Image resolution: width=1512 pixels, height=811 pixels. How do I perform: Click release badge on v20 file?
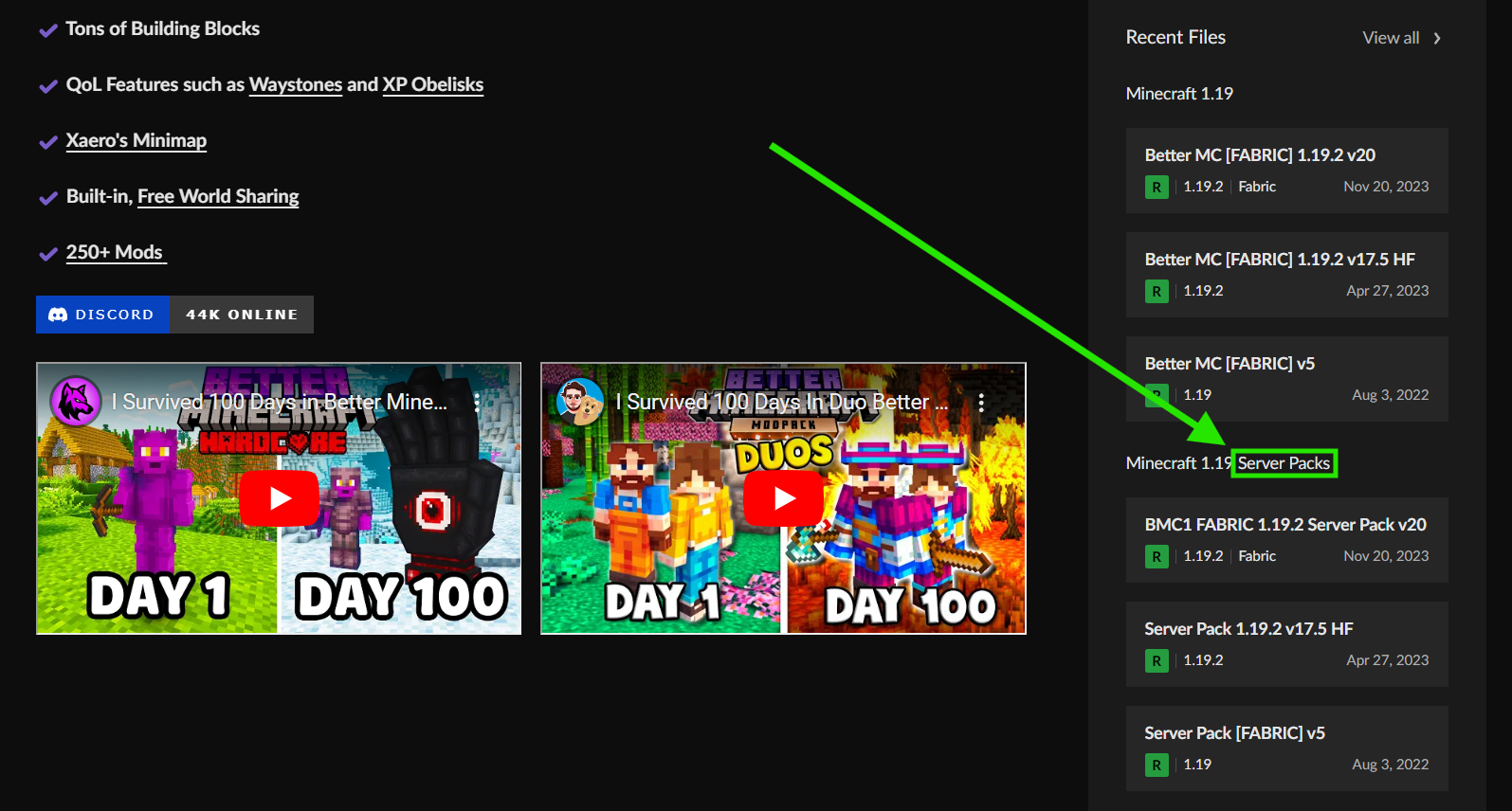click(1157, 188)
